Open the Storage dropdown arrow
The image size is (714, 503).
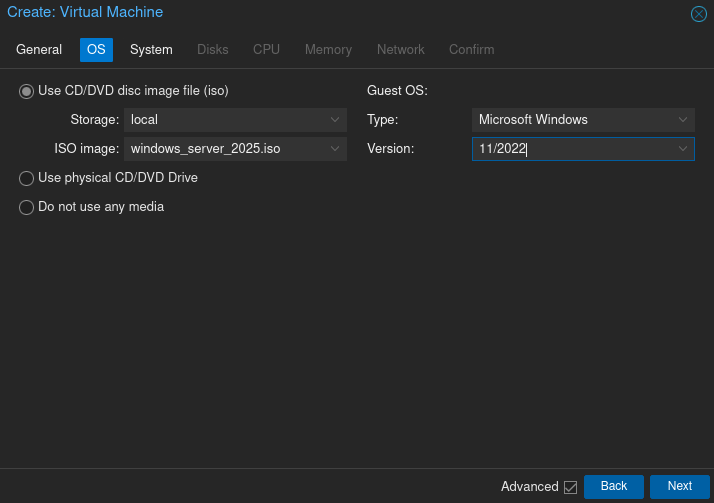pyautogui.click(x=335, y=120)
